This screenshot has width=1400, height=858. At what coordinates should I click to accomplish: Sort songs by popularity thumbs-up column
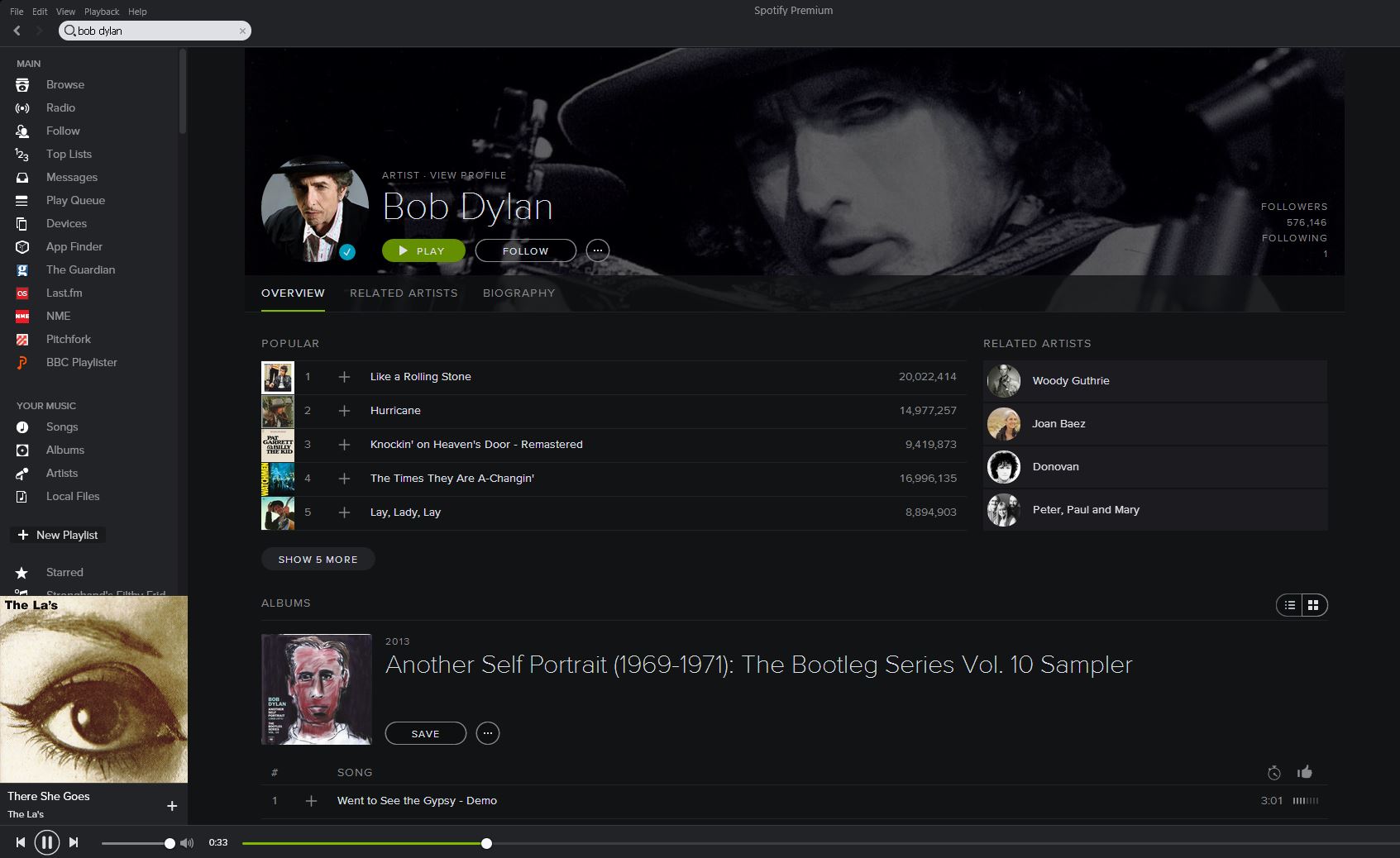coord(1305,772)
